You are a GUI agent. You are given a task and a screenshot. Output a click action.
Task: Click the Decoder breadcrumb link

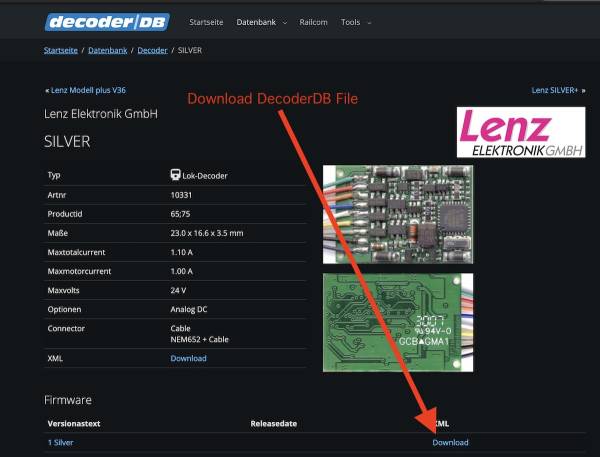(152, 49)
